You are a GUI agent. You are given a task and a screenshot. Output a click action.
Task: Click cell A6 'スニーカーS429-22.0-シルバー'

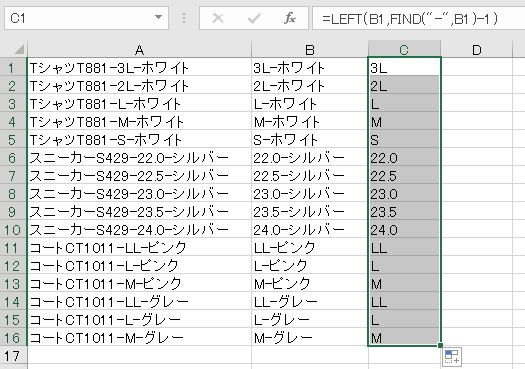[x=139, y=158]
